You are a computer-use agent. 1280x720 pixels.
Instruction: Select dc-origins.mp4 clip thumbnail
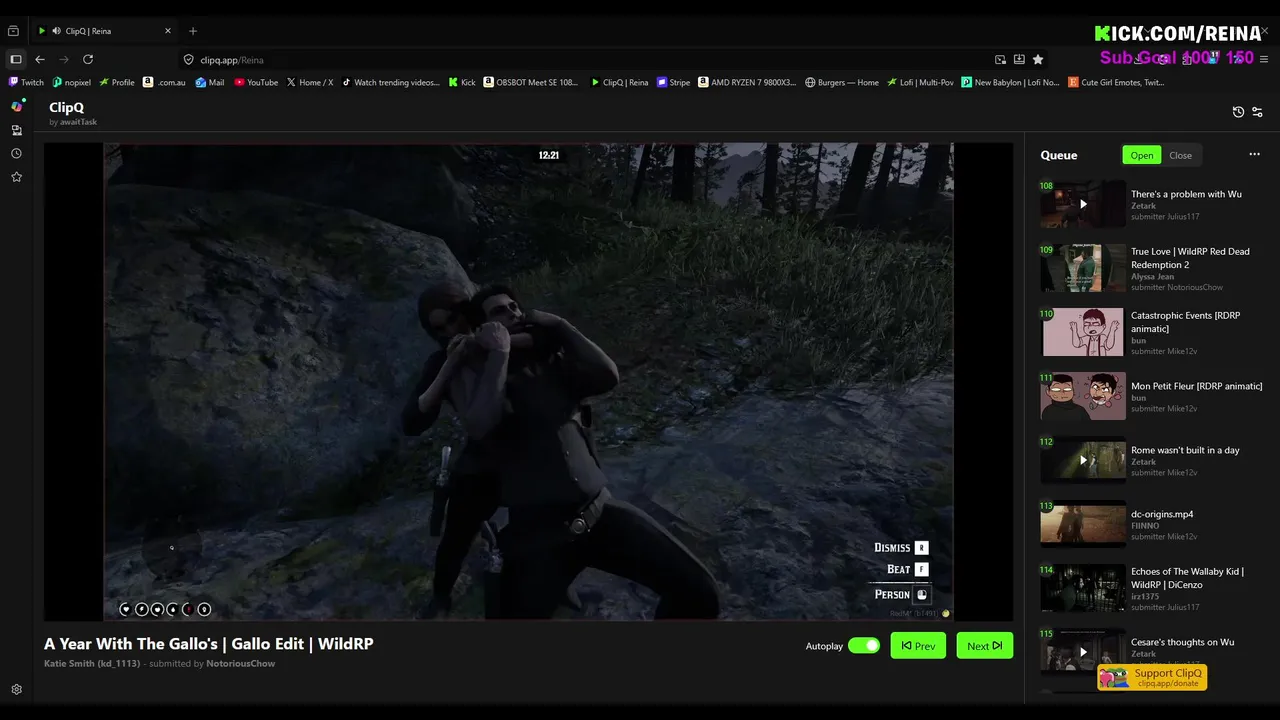[1083, 524]
